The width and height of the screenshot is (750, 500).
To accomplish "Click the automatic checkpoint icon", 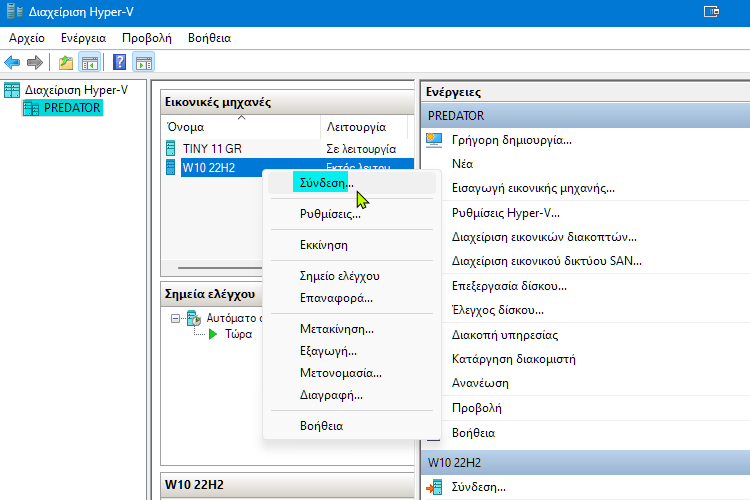I will [x=194, y=318].
